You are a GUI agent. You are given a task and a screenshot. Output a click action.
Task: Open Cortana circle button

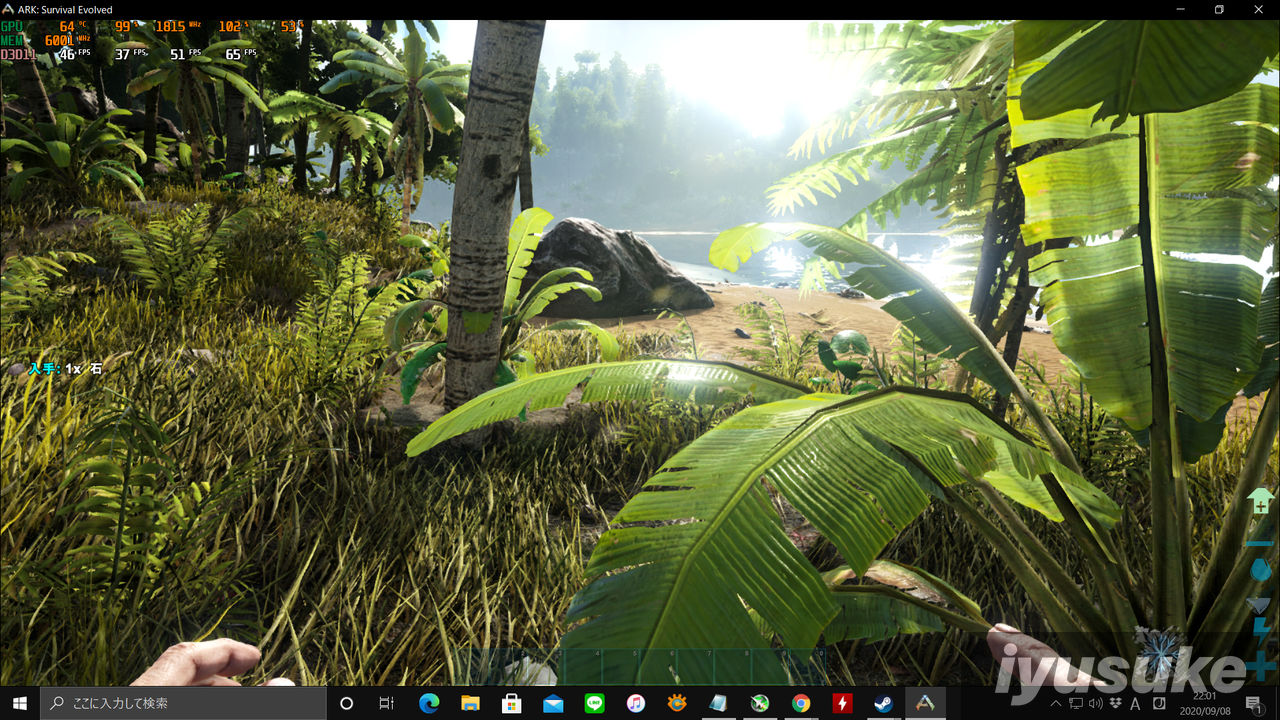[346, 703]
